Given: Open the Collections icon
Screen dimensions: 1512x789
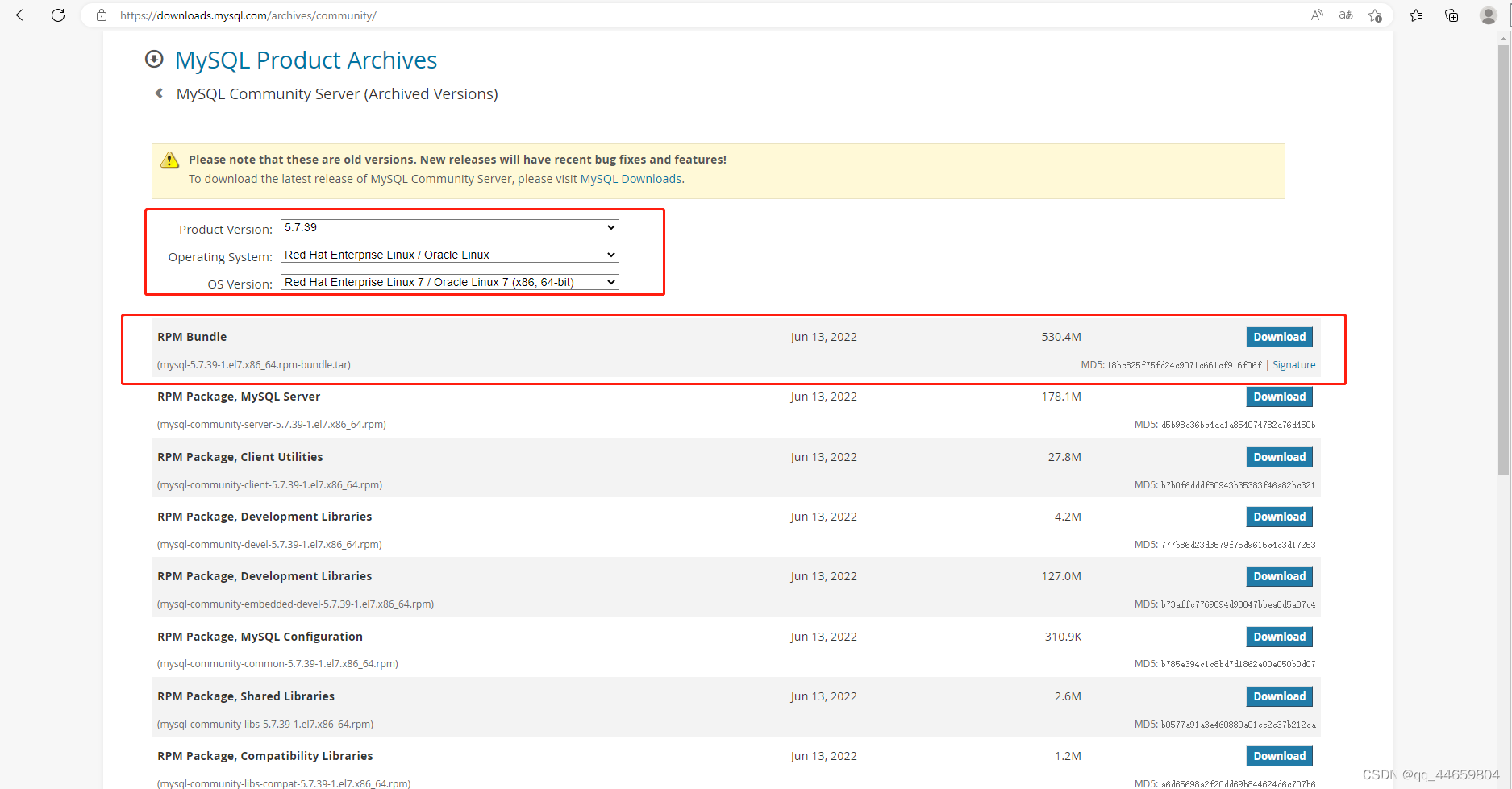Looking at the screenshot, I should pos(1452,15).
